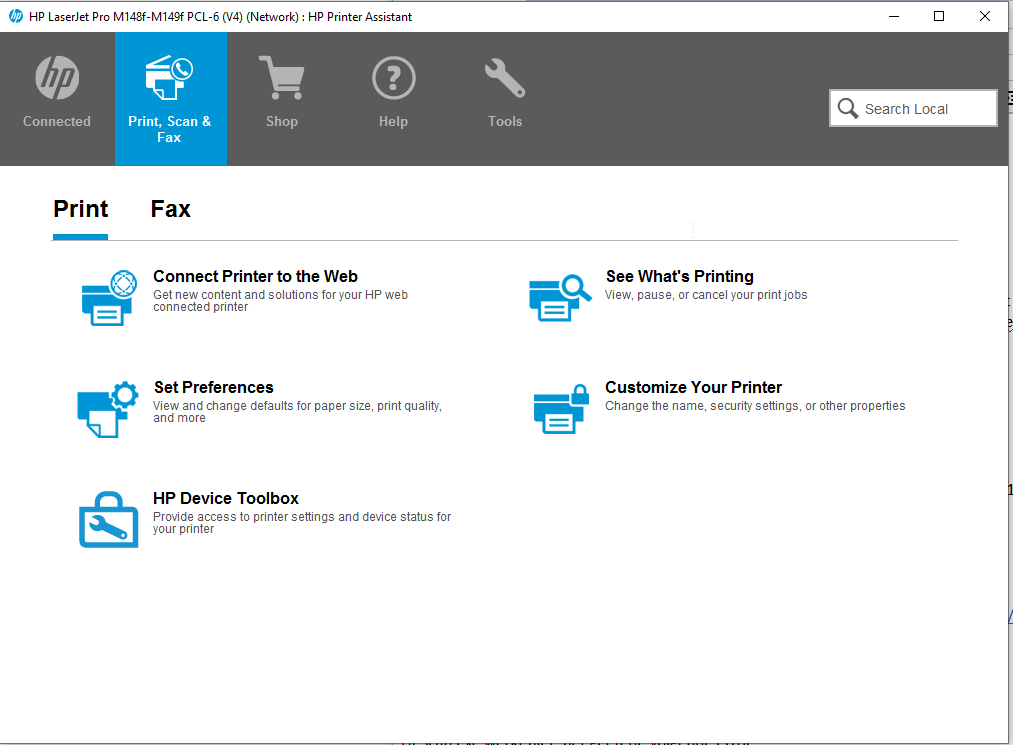Image resolution: width=1013 pixels, height=745 pixels.
Task: Open Tools using the wrench icon
Action: click(504, 77)
